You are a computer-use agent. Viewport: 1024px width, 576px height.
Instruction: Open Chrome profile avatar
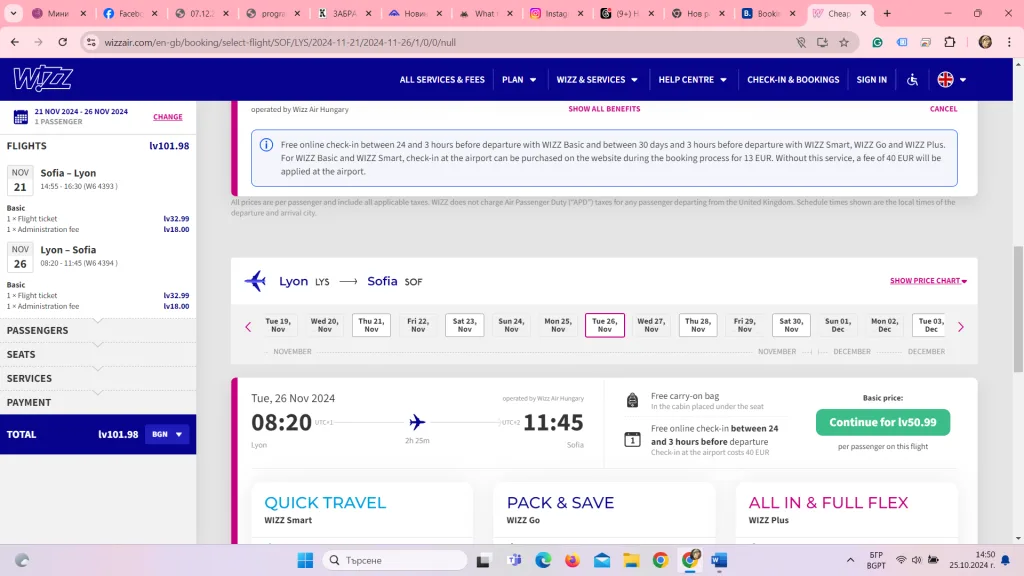[x=985, y=42]
